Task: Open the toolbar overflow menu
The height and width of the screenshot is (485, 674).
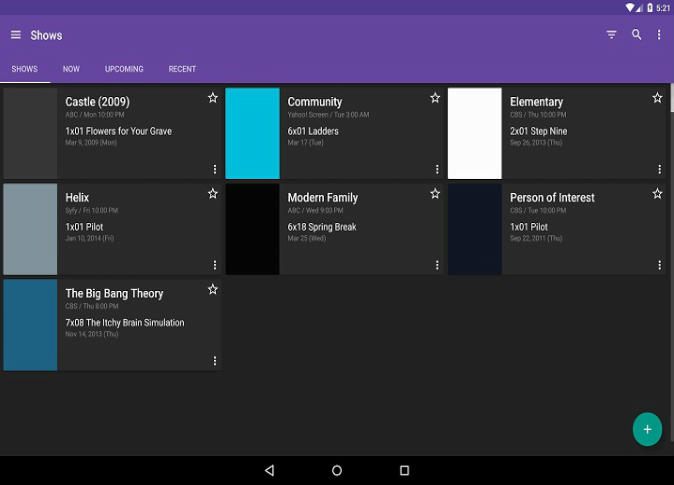Action: [x=659, y=35]
